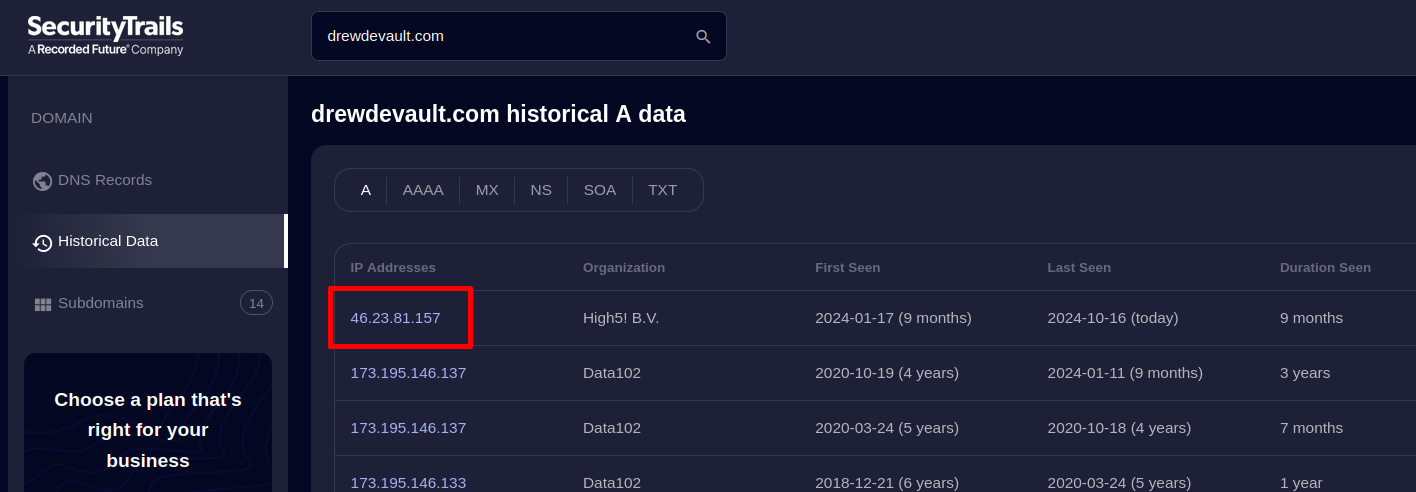The height and width of the screenshot is (492, 1416).
Task: Switch to the AAAA record tab
Action: tap(423, 190)
